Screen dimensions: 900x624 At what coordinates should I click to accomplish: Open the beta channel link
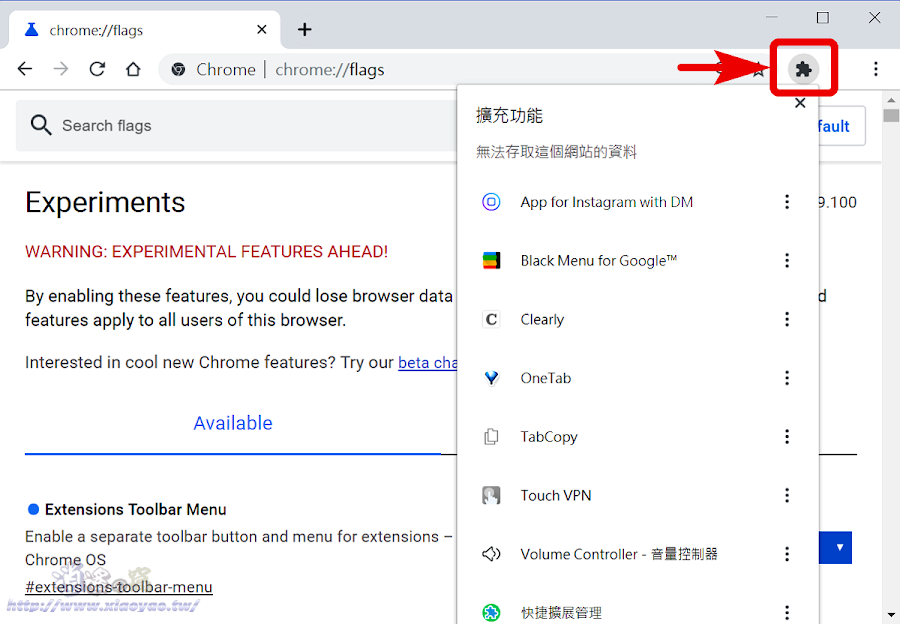[428, 363]
